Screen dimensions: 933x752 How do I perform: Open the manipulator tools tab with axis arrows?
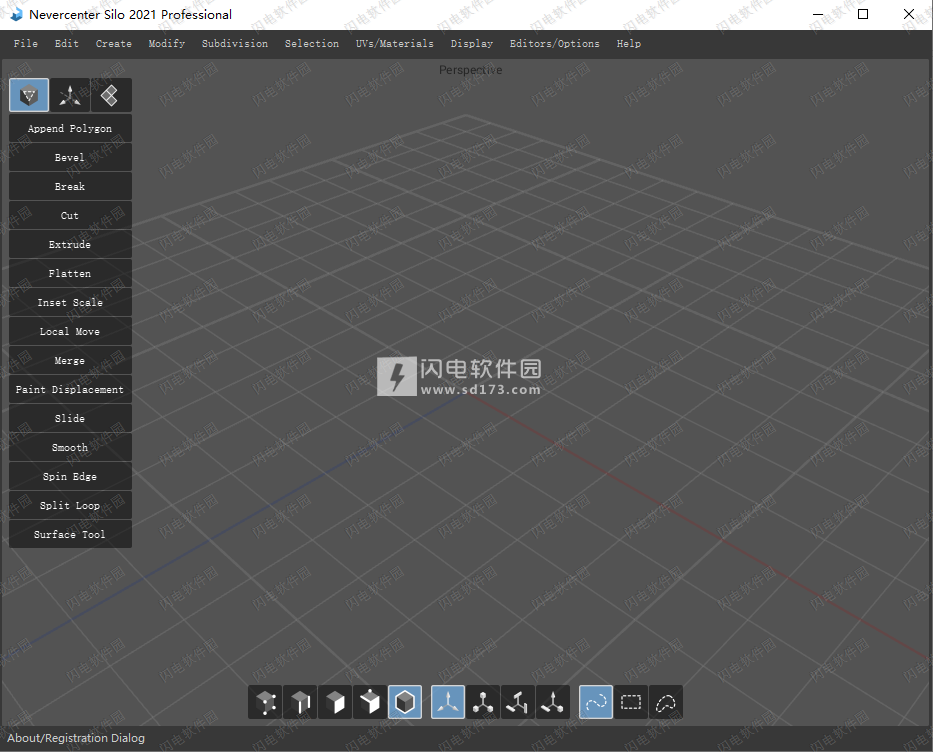(70, 95)
